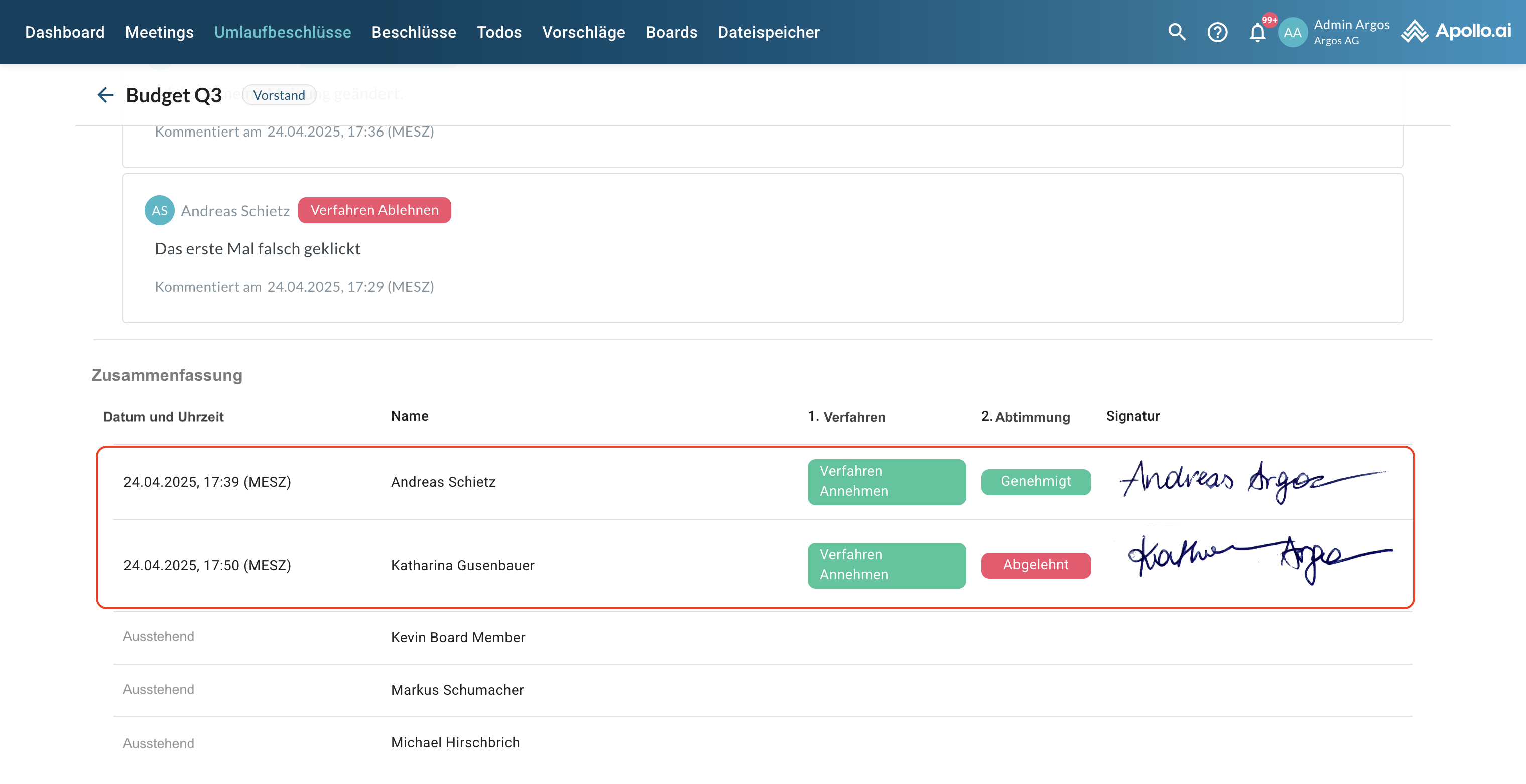Click the AS avatar of Andreas Schietz
1526x784 pixels.
(x=159, y=210)
